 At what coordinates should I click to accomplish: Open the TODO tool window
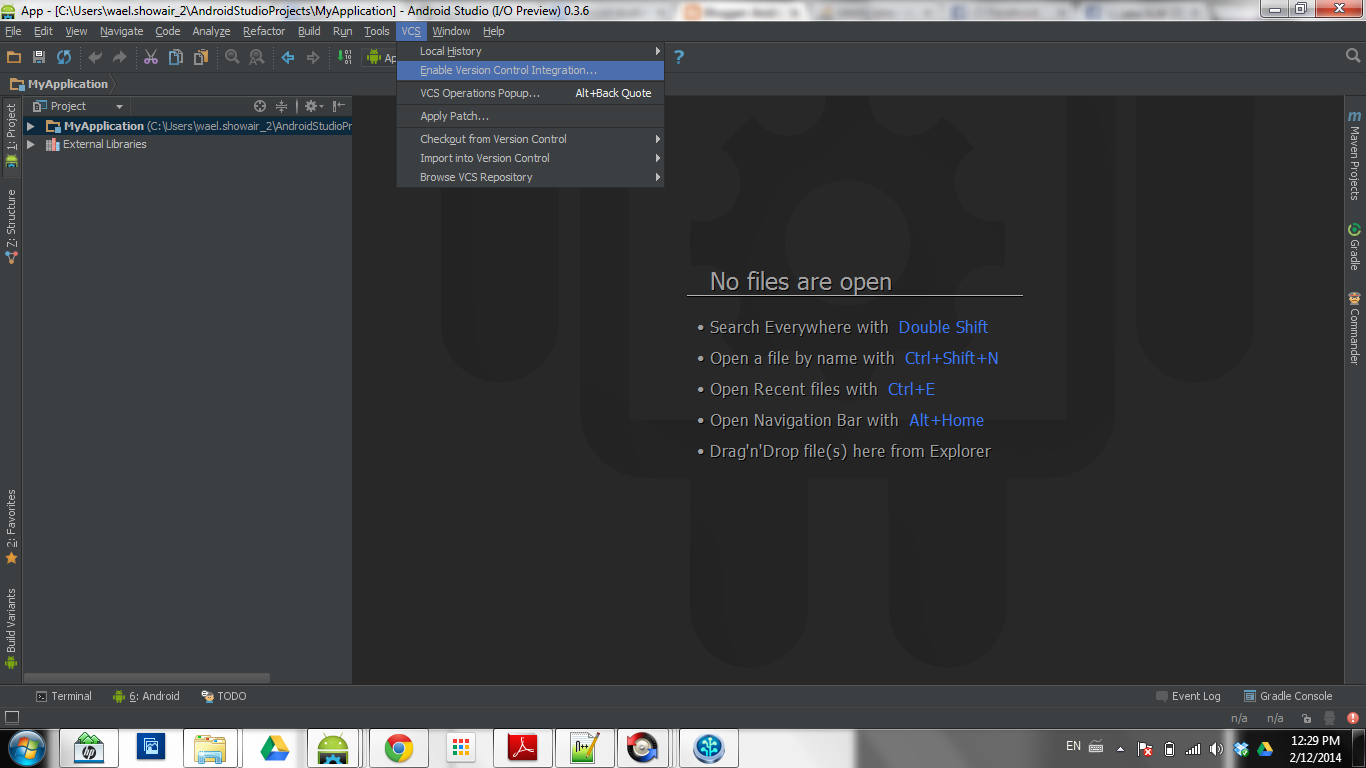tap(223, 696)
